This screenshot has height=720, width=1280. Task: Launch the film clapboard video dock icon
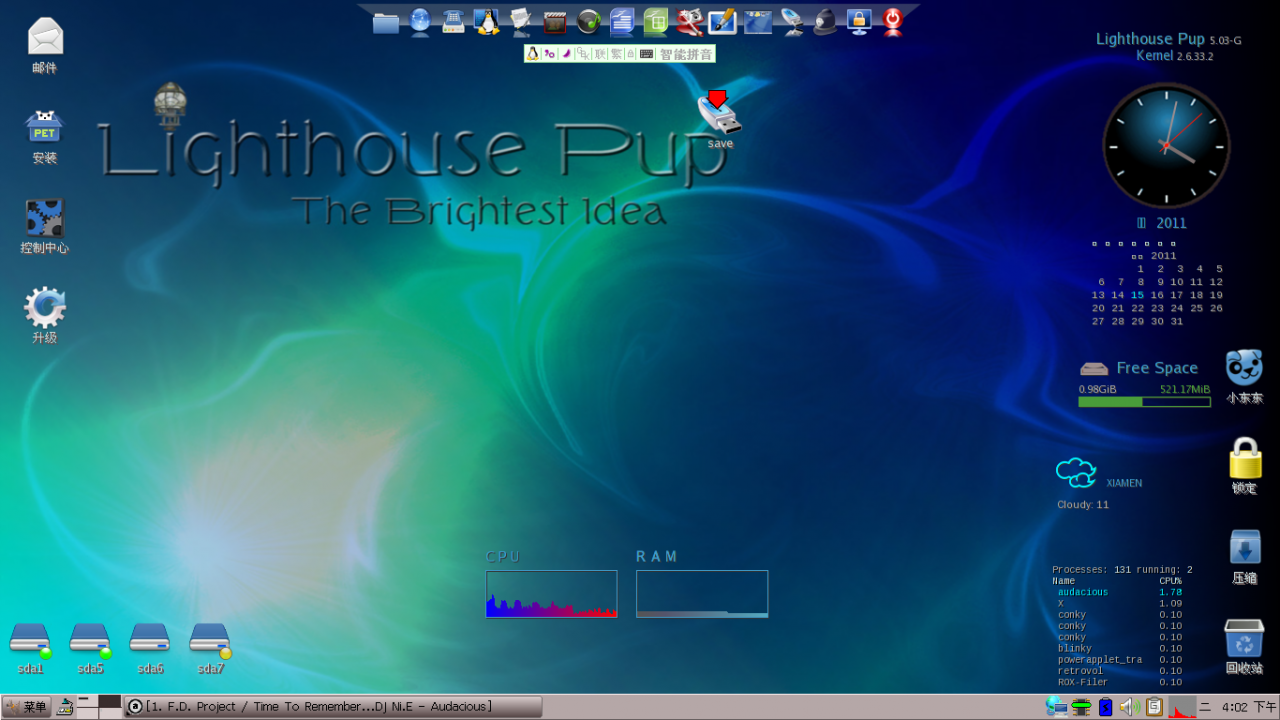[555, 22]
